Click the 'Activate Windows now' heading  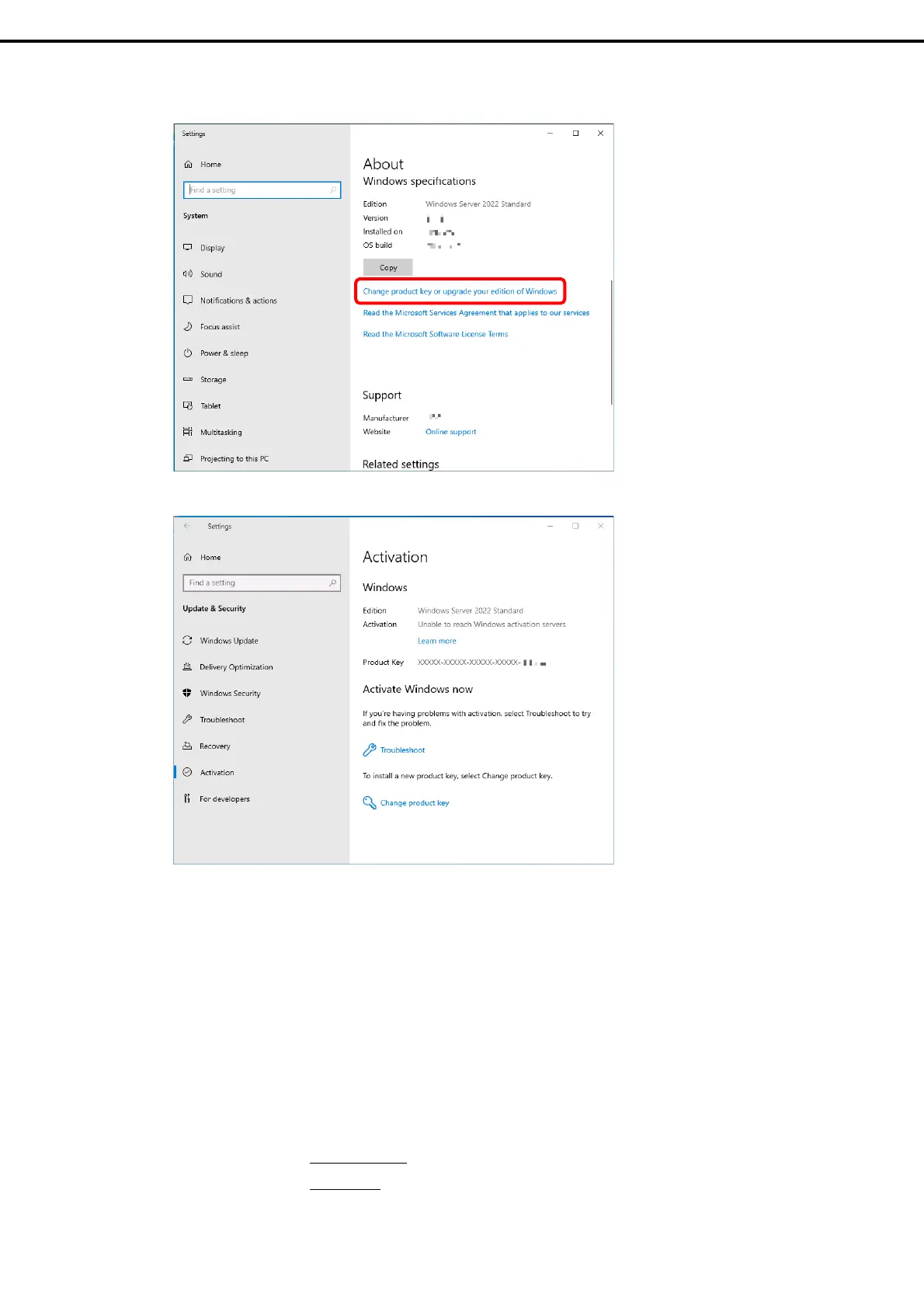[418, 689]
